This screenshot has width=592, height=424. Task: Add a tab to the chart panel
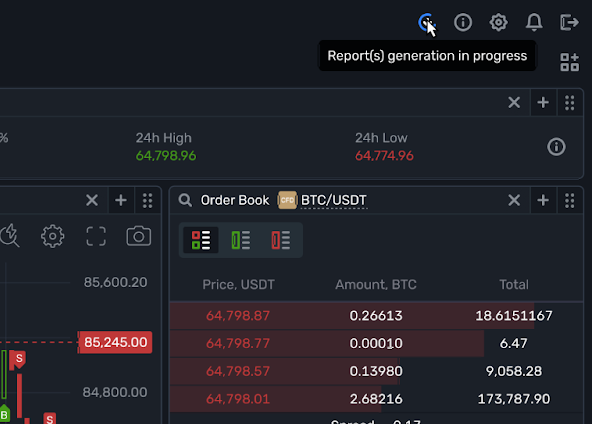coord(121,200)
